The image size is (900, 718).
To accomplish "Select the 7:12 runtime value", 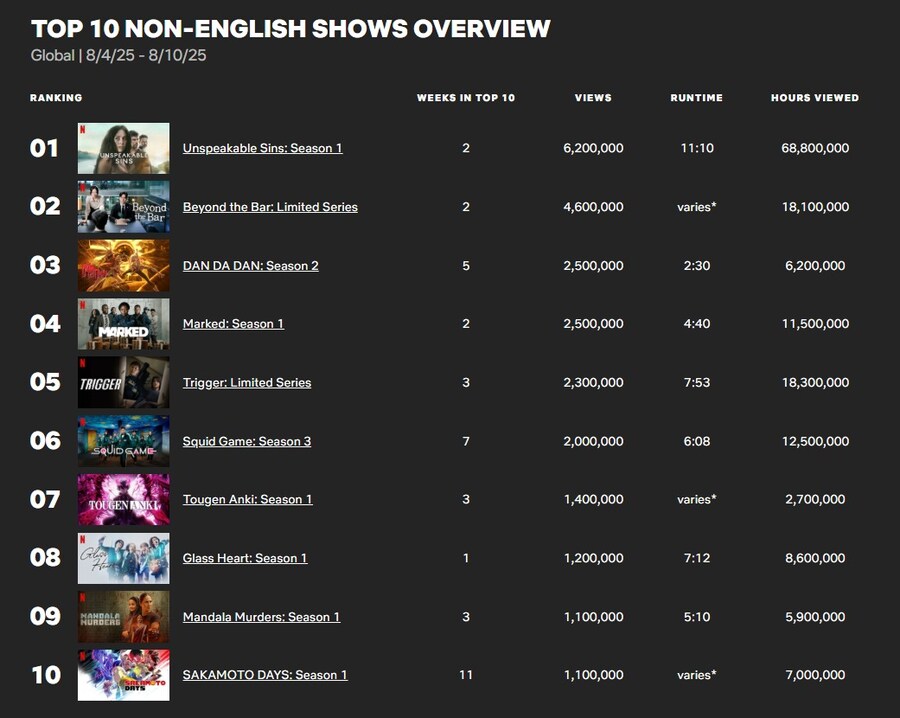I will pyautogui.click(x=697, y=558).
